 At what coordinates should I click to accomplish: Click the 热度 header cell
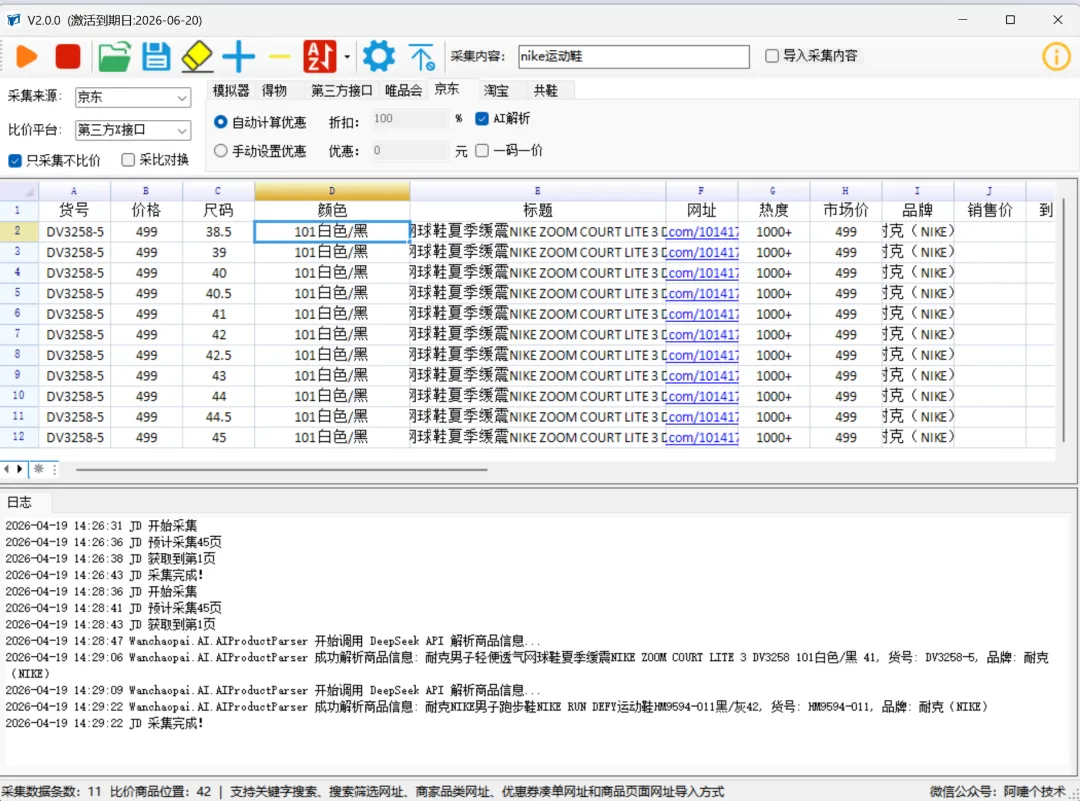click(x=773, y=210)
